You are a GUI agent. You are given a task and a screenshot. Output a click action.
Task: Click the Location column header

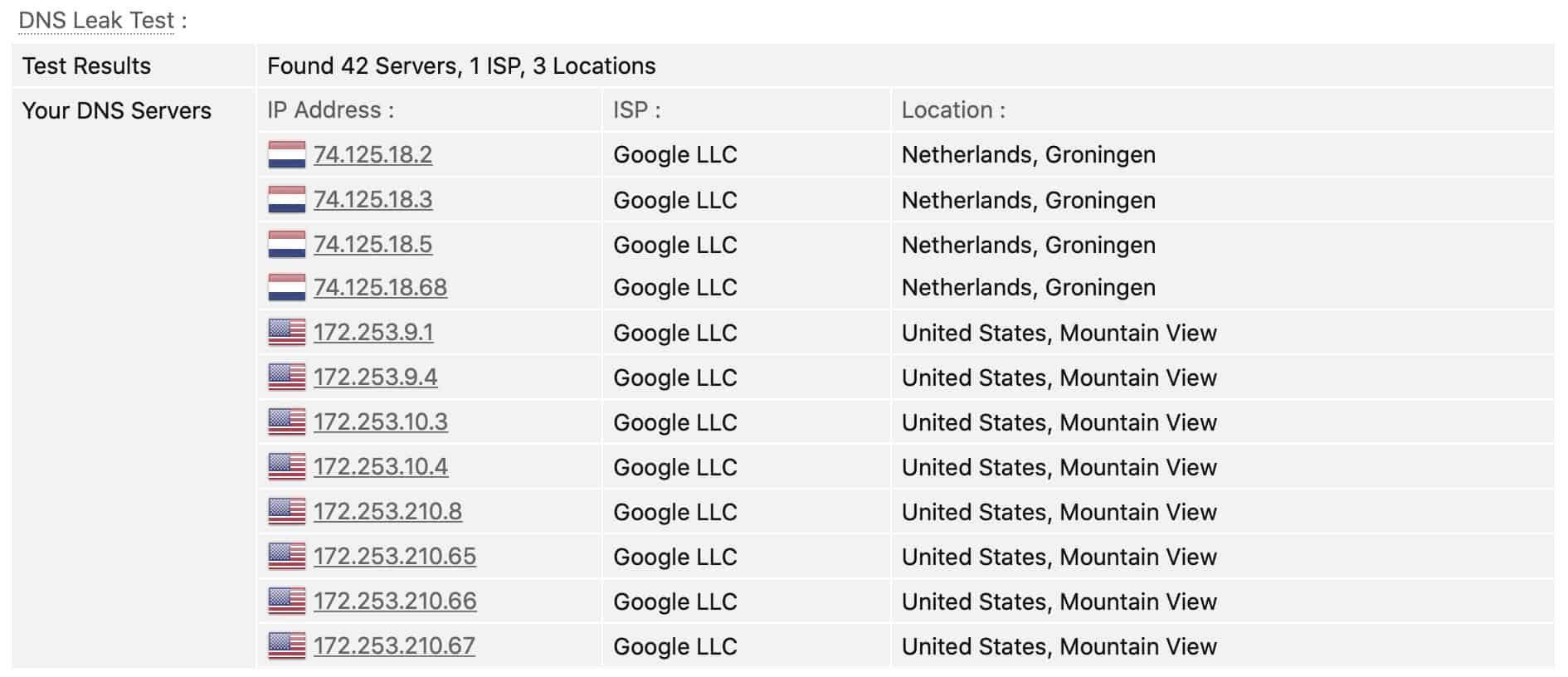[x=953, y=110]
